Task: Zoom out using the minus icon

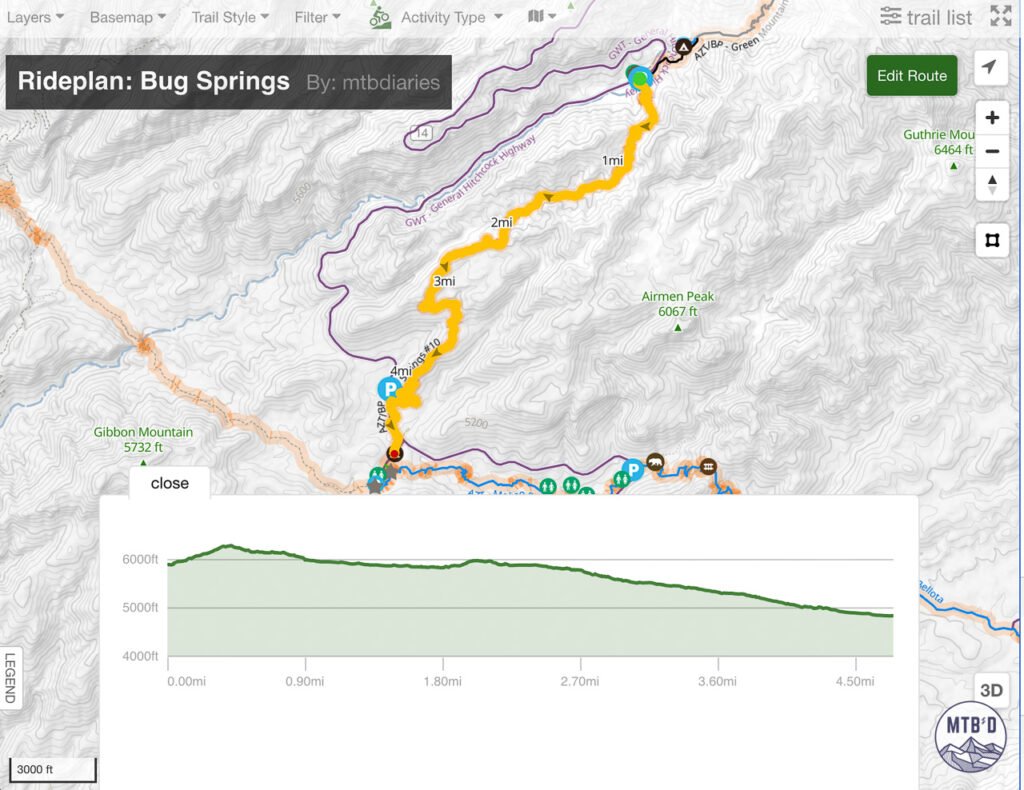Action: click(x=991, y=152)
